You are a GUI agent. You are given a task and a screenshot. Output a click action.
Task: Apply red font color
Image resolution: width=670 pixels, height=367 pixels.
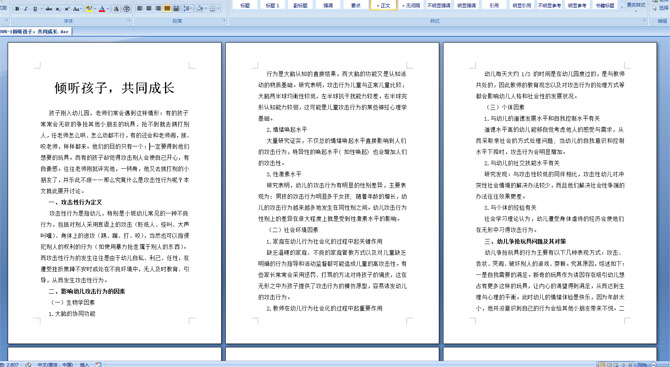(x=102, y=9)
